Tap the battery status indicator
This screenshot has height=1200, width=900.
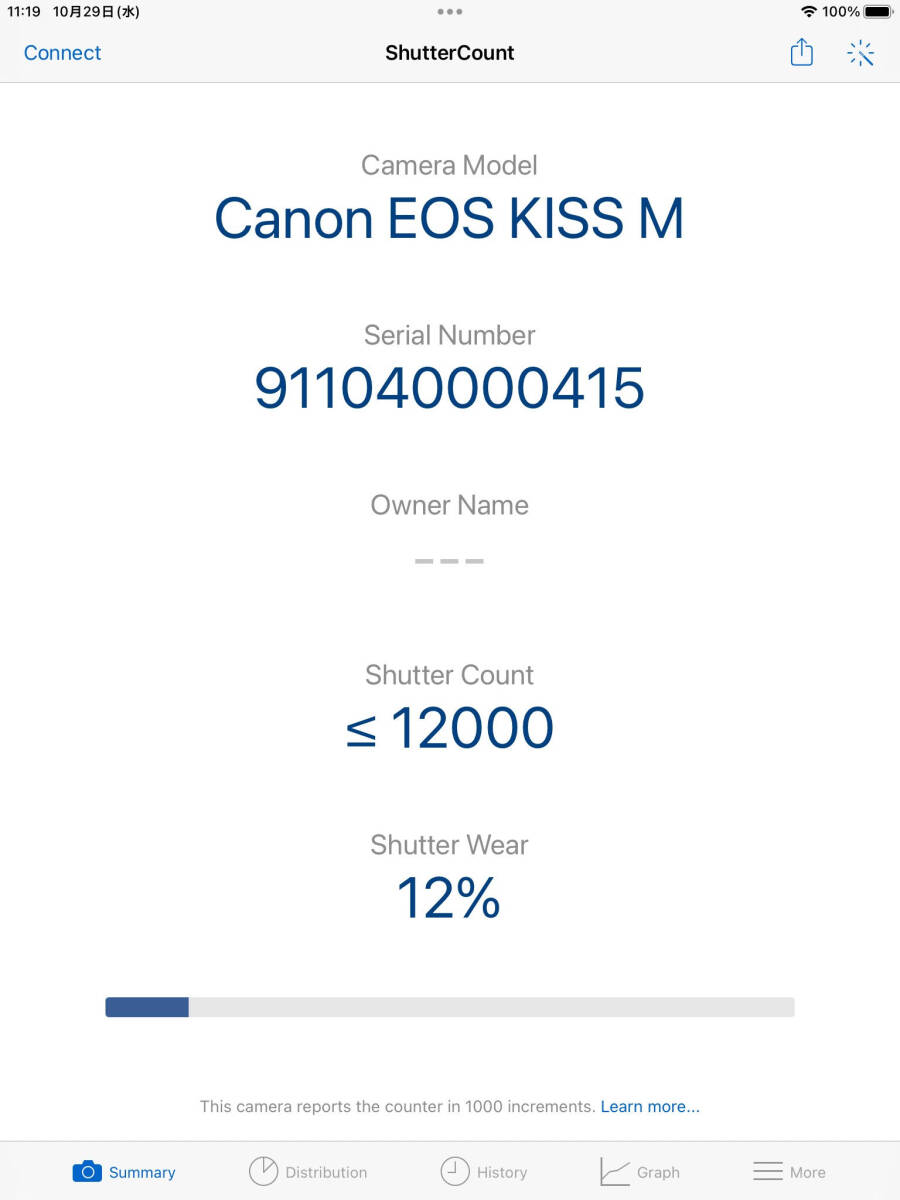coord(877,12)
